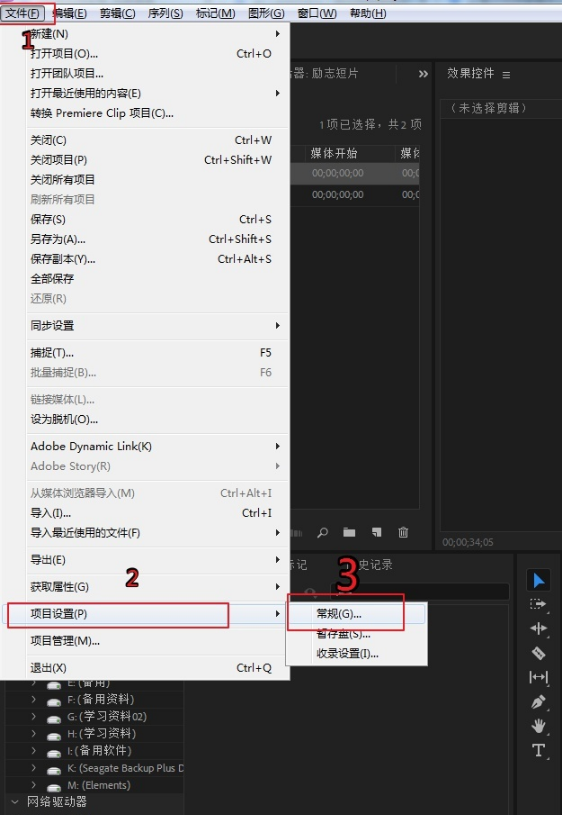Open the Effect Controls panel menu icon
This screenshot has width=565, height=815.
[x=506, y=75]
